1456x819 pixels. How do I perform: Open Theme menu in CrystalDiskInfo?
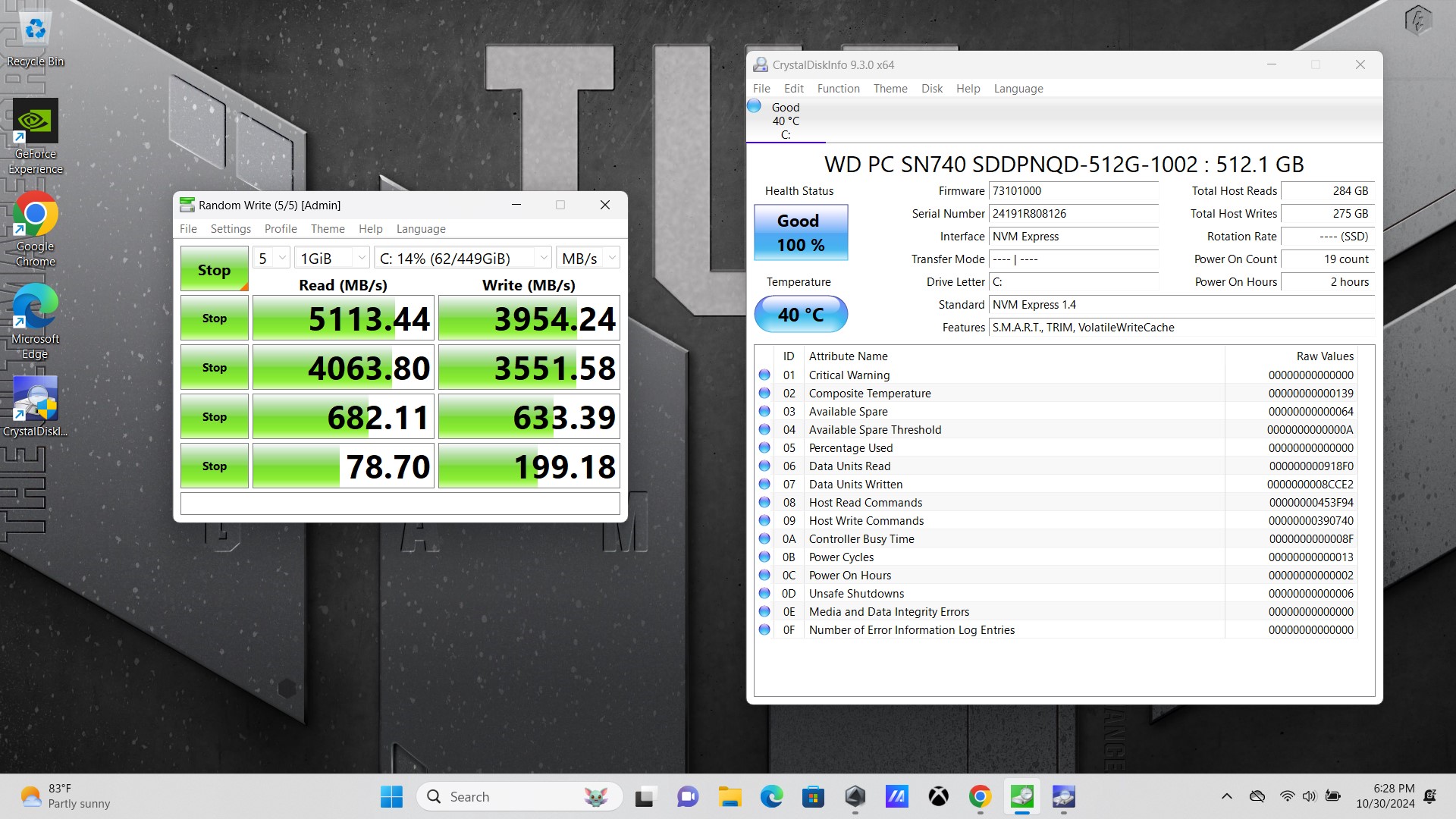pos(890,89)
